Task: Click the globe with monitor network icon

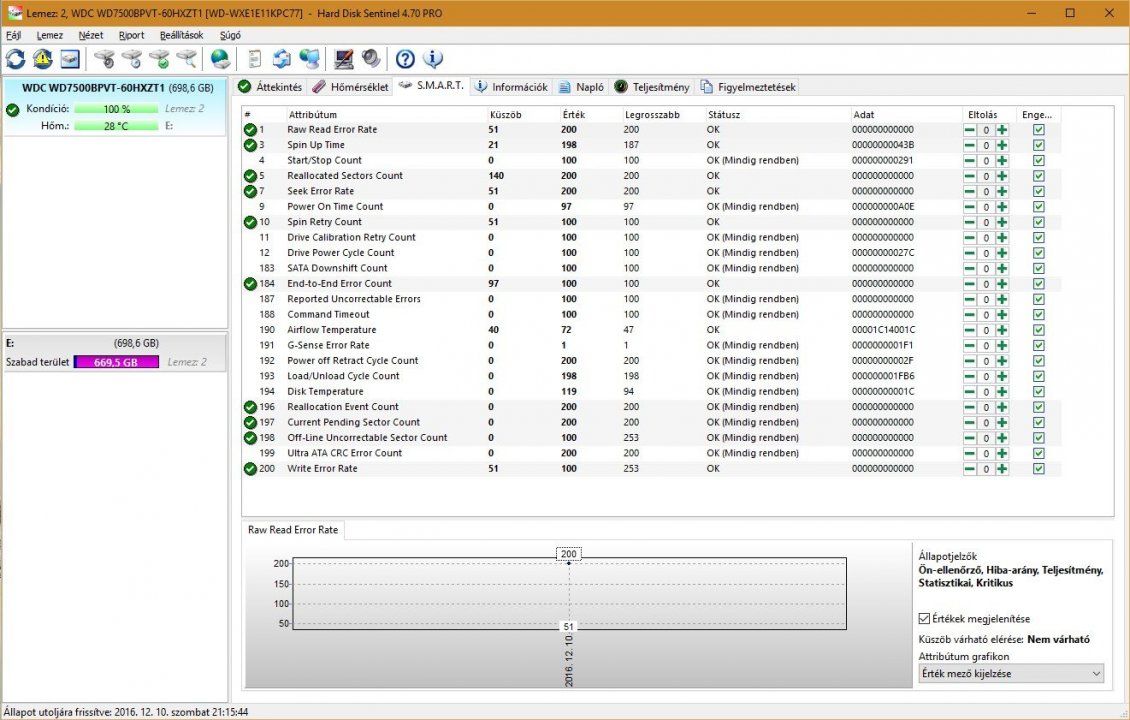Action: tap(309, 59)
